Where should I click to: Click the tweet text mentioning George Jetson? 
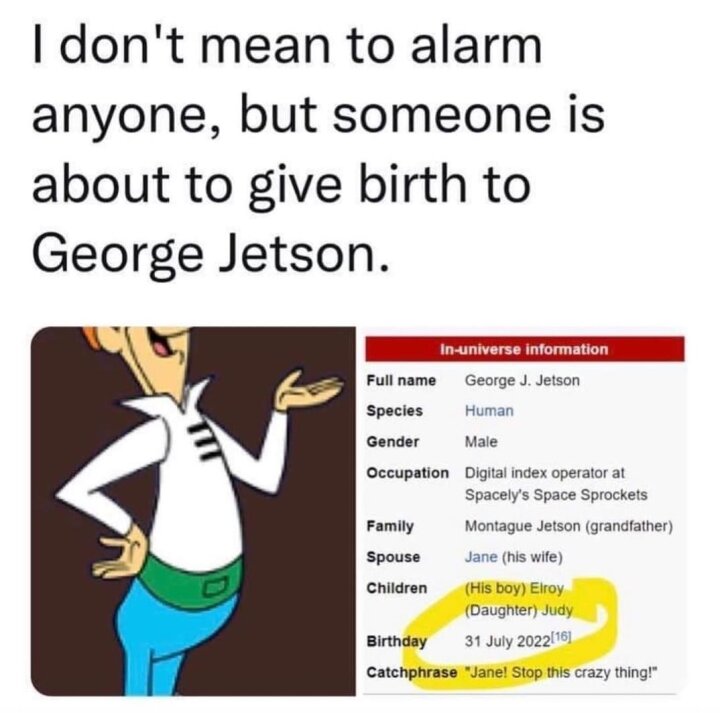tap(319, 150)
